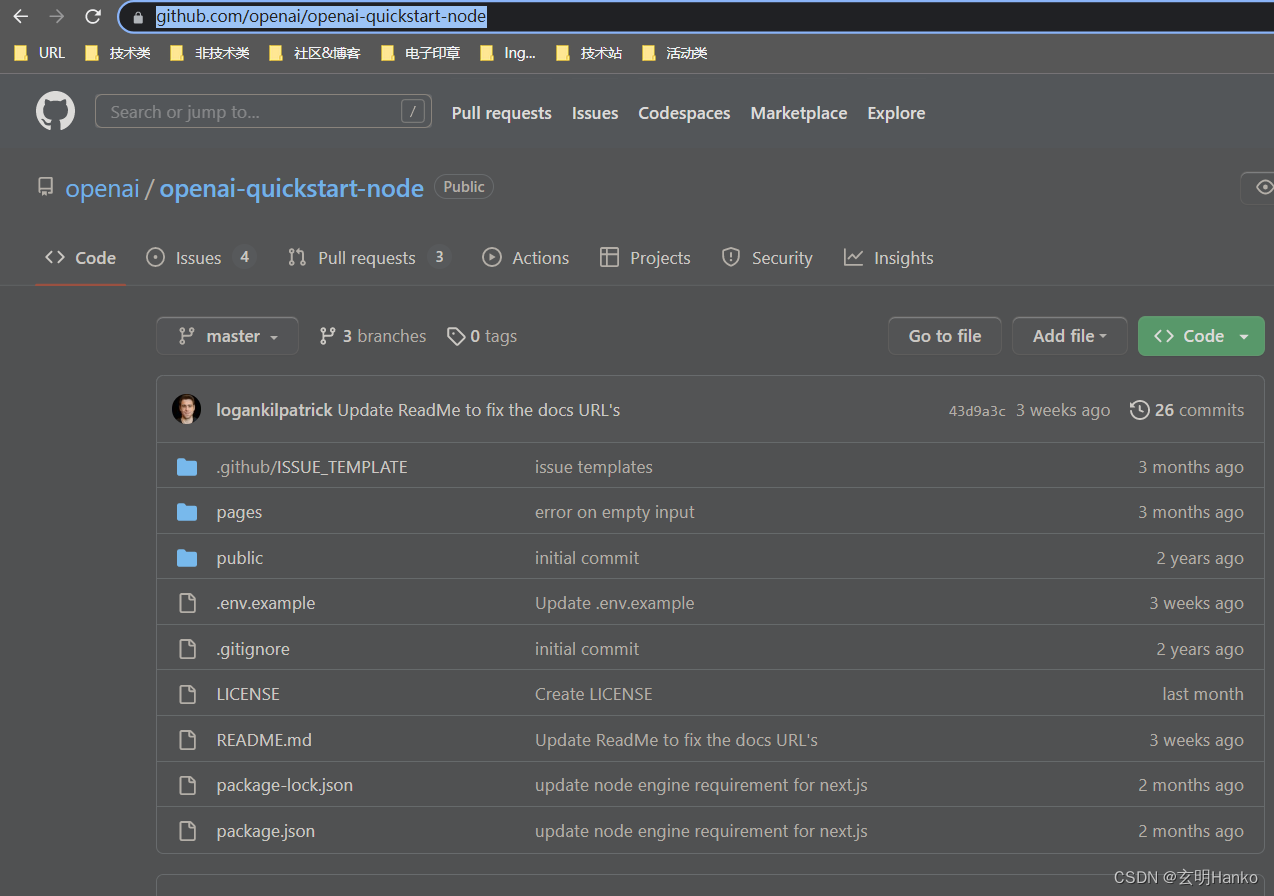Click the tag icon next to 0 tags
This screenshot has height=896, width=1274.
click(x=456, y=336)
